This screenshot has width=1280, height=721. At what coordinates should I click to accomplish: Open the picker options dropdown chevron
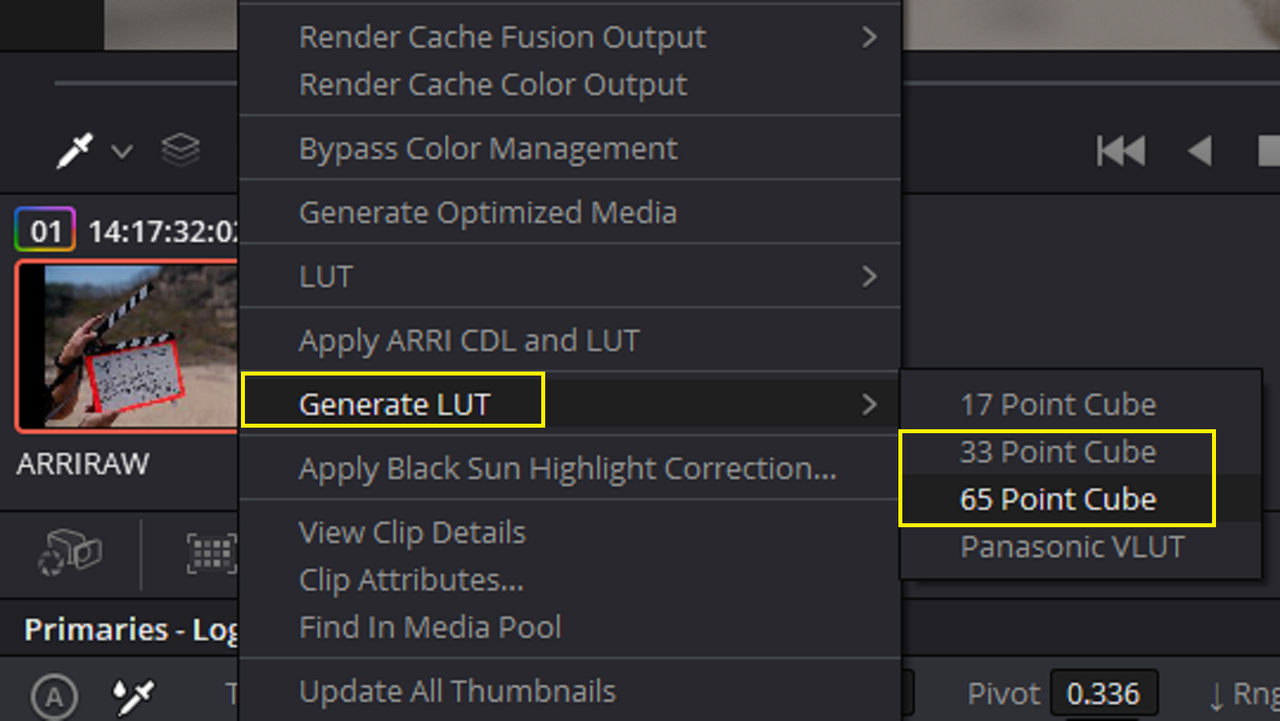[x=122, y=152]
